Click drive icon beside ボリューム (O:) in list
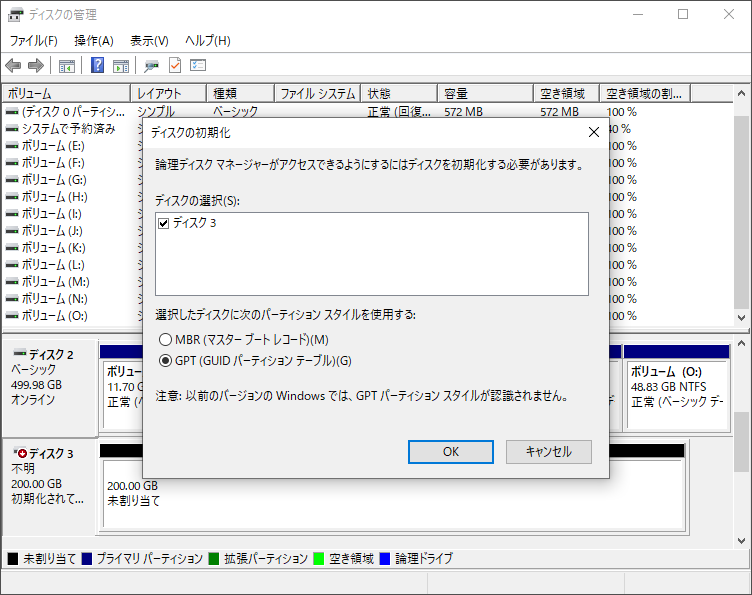752x595 pixels. tap(12, 316)
